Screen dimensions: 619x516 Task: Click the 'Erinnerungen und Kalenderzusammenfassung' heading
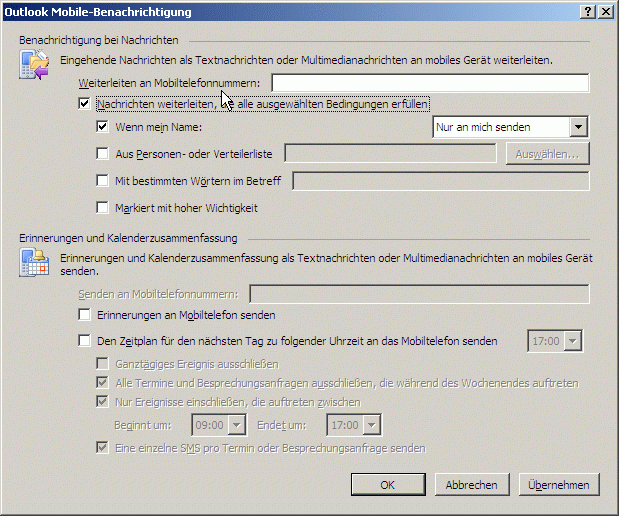(x=128, y=238)
